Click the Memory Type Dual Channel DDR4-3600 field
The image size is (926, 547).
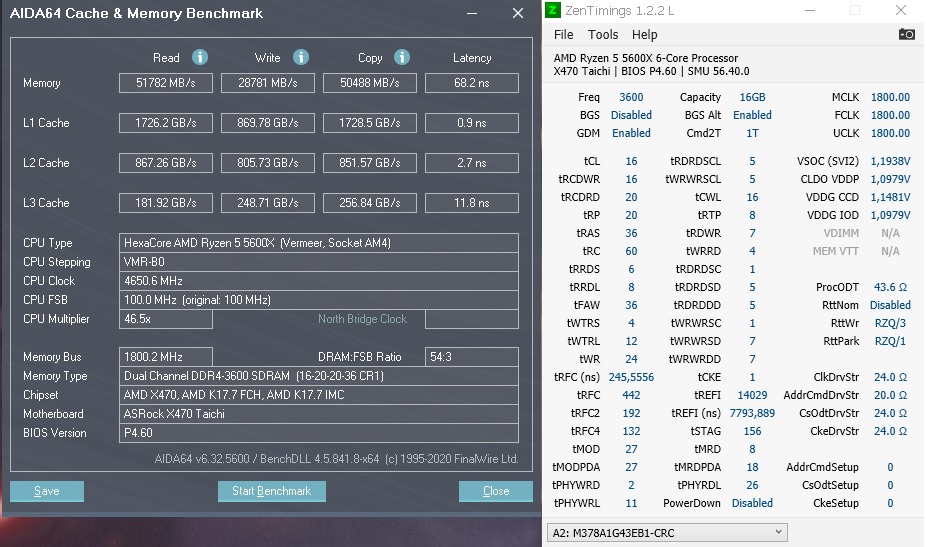[319, 376]
